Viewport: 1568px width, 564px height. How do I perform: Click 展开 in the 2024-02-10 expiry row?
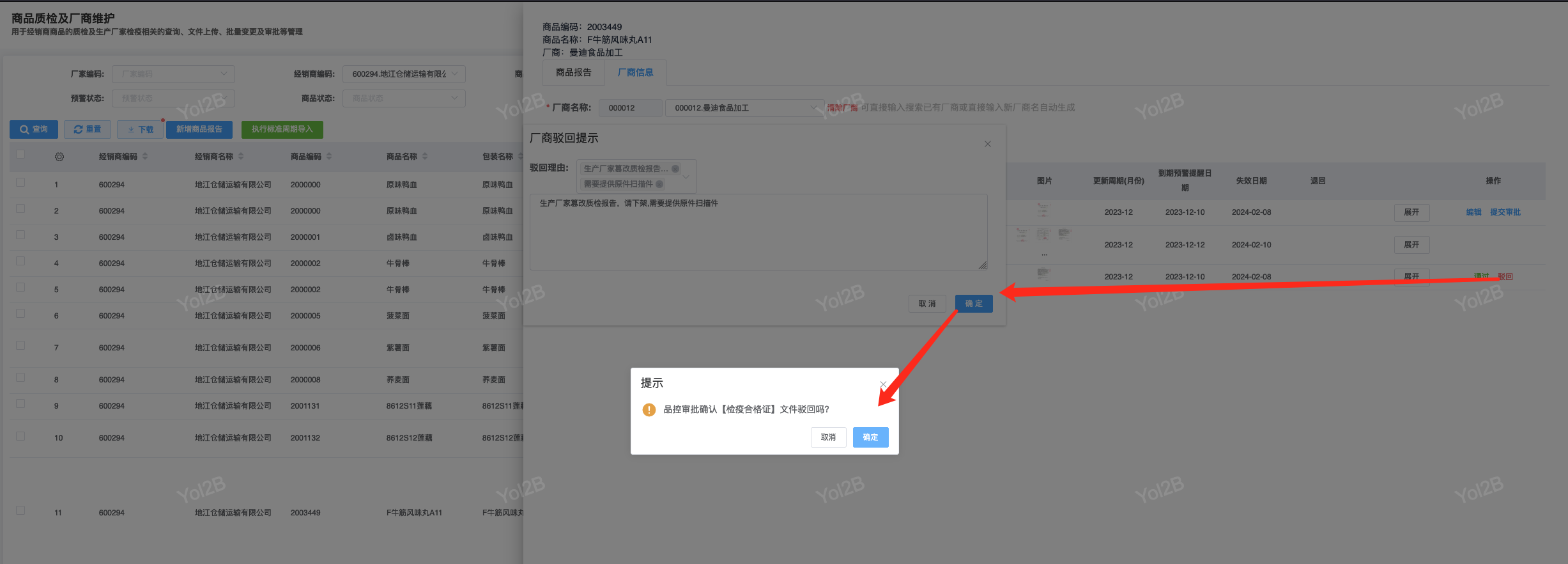(1411, 245)
